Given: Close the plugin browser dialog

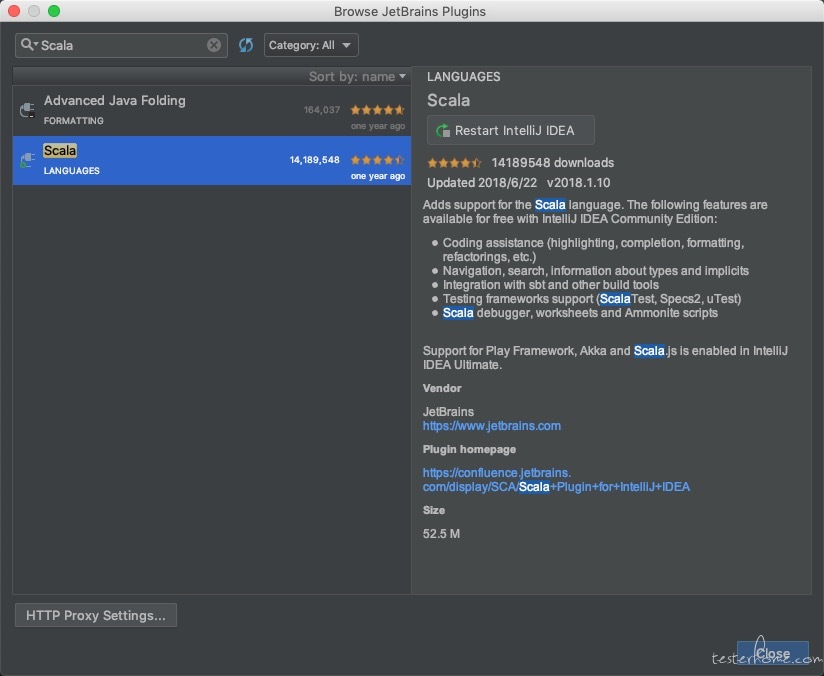Looking at the screenshot, I should click(x=772, y=653).
